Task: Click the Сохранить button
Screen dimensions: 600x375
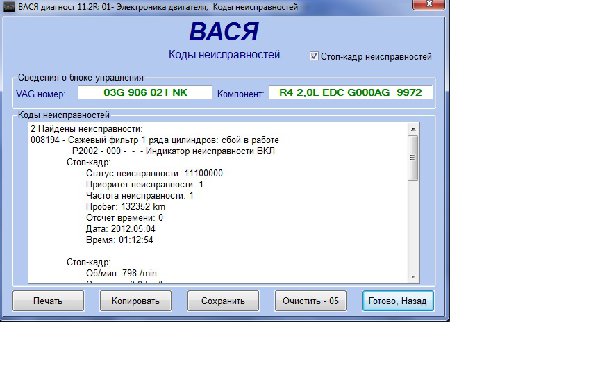Action: (223, 301)
